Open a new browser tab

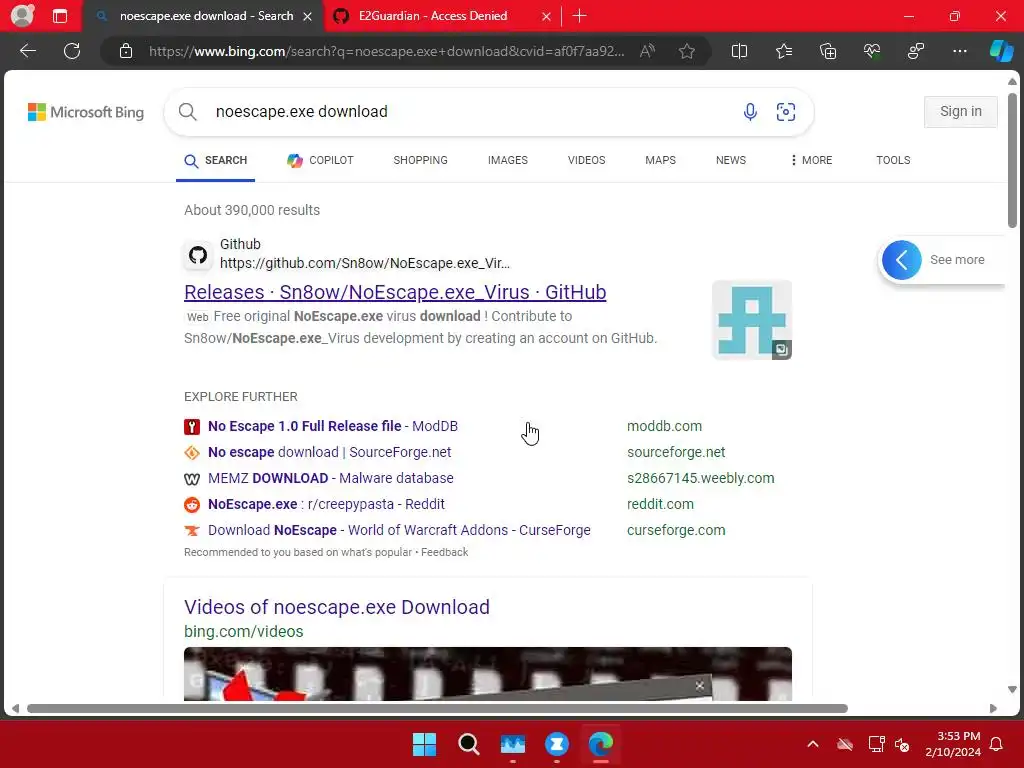click(x=579, y=16)
